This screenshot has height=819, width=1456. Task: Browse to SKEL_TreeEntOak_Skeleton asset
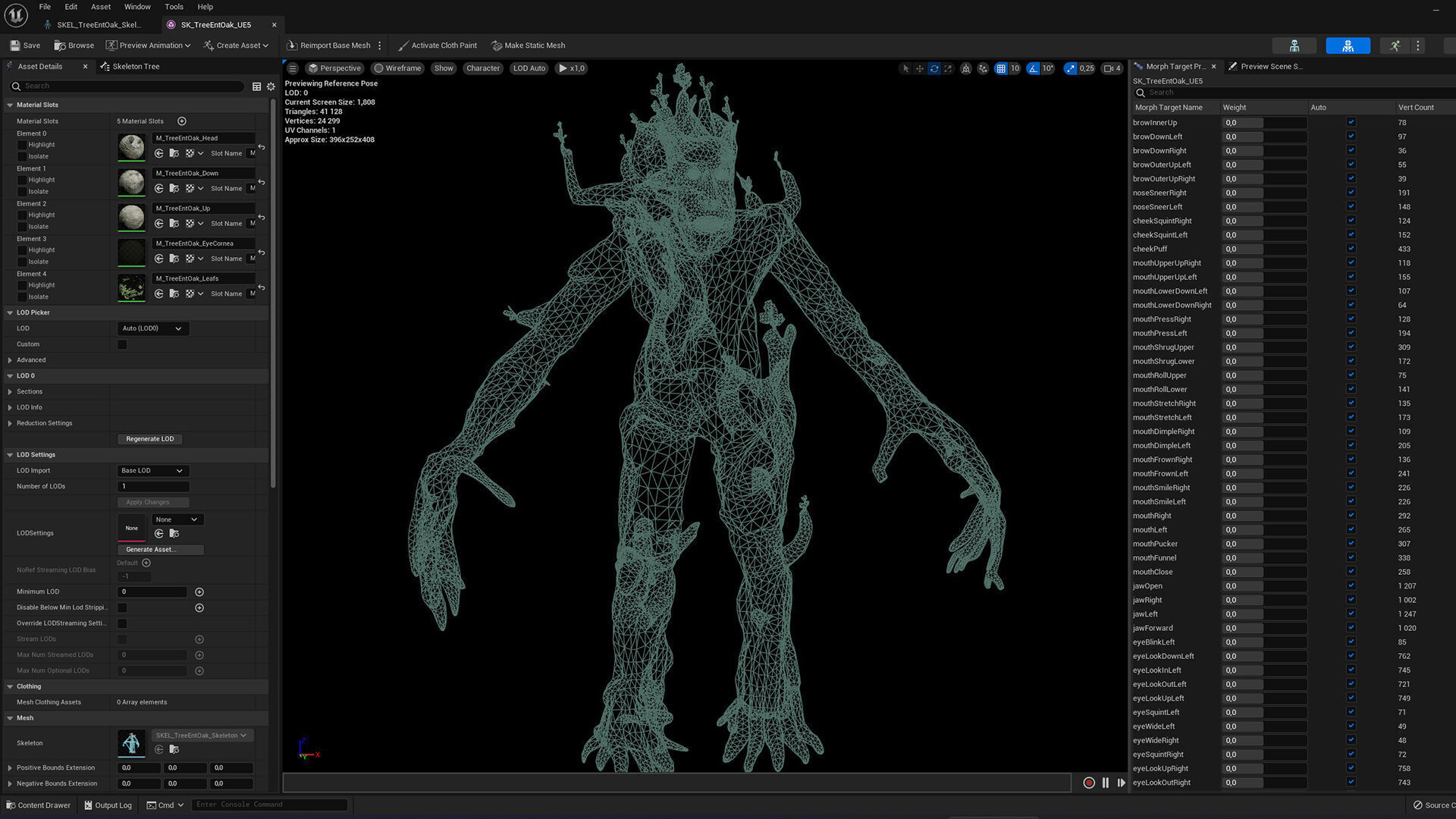click(174, 749)
